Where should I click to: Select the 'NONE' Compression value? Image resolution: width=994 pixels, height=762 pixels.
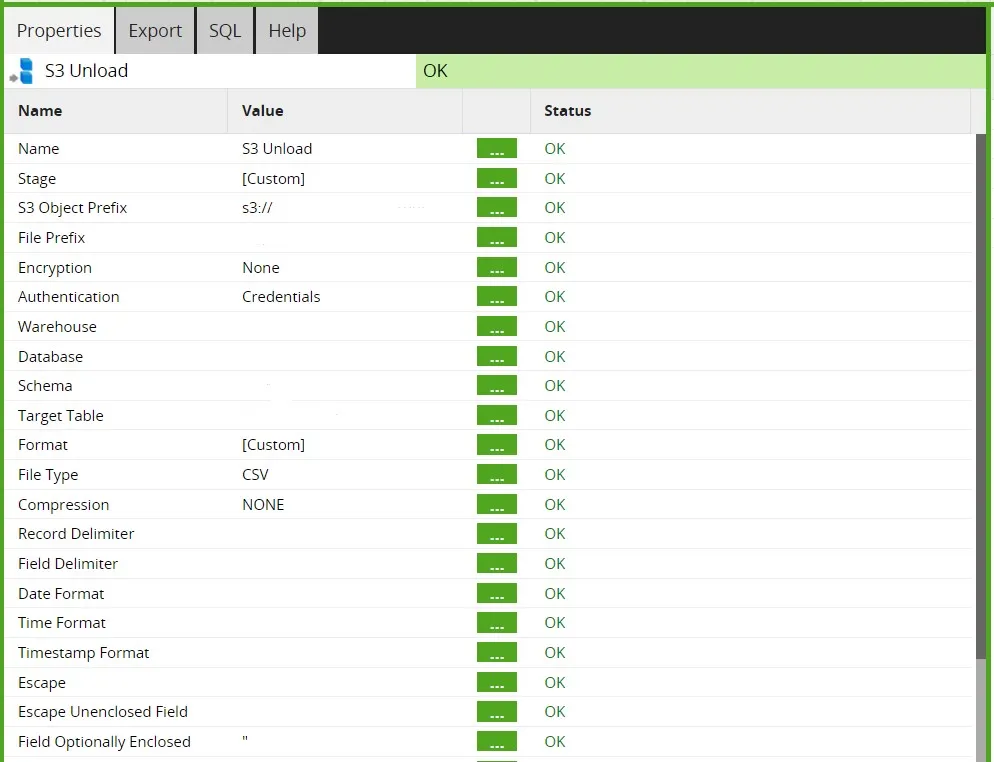coord(263,505)
